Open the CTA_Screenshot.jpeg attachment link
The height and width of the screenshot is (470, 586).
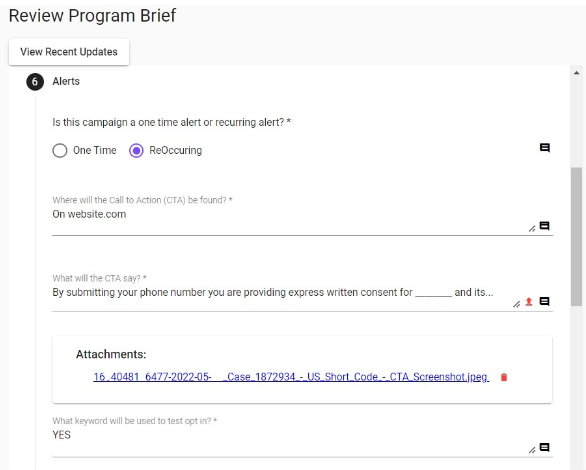(x=291, y=377)
